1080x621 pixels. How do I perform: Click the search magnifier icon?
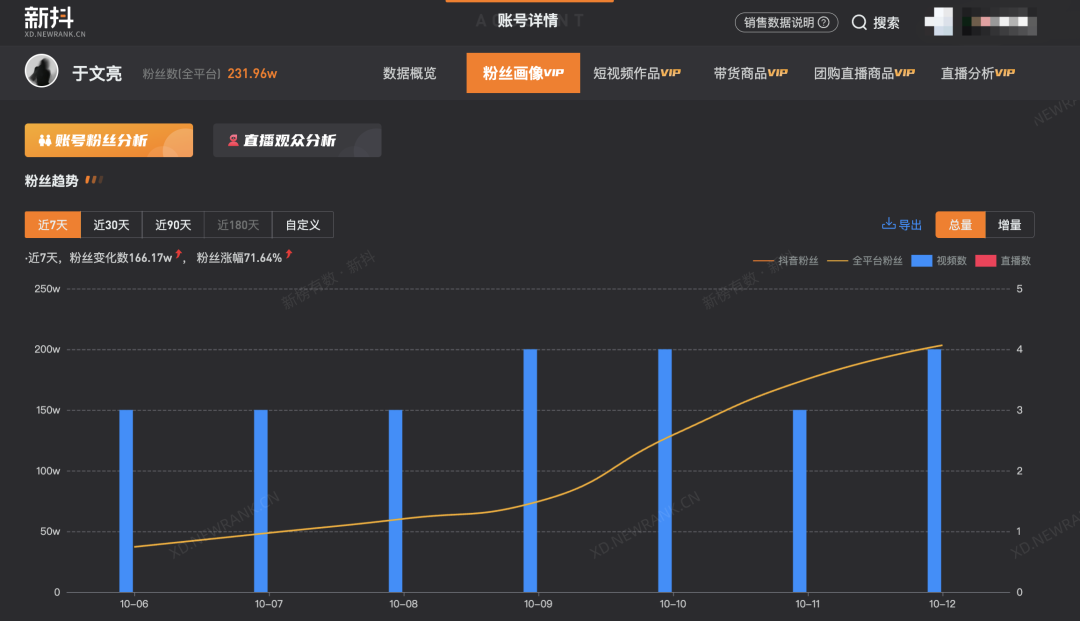tap(859, 22)
